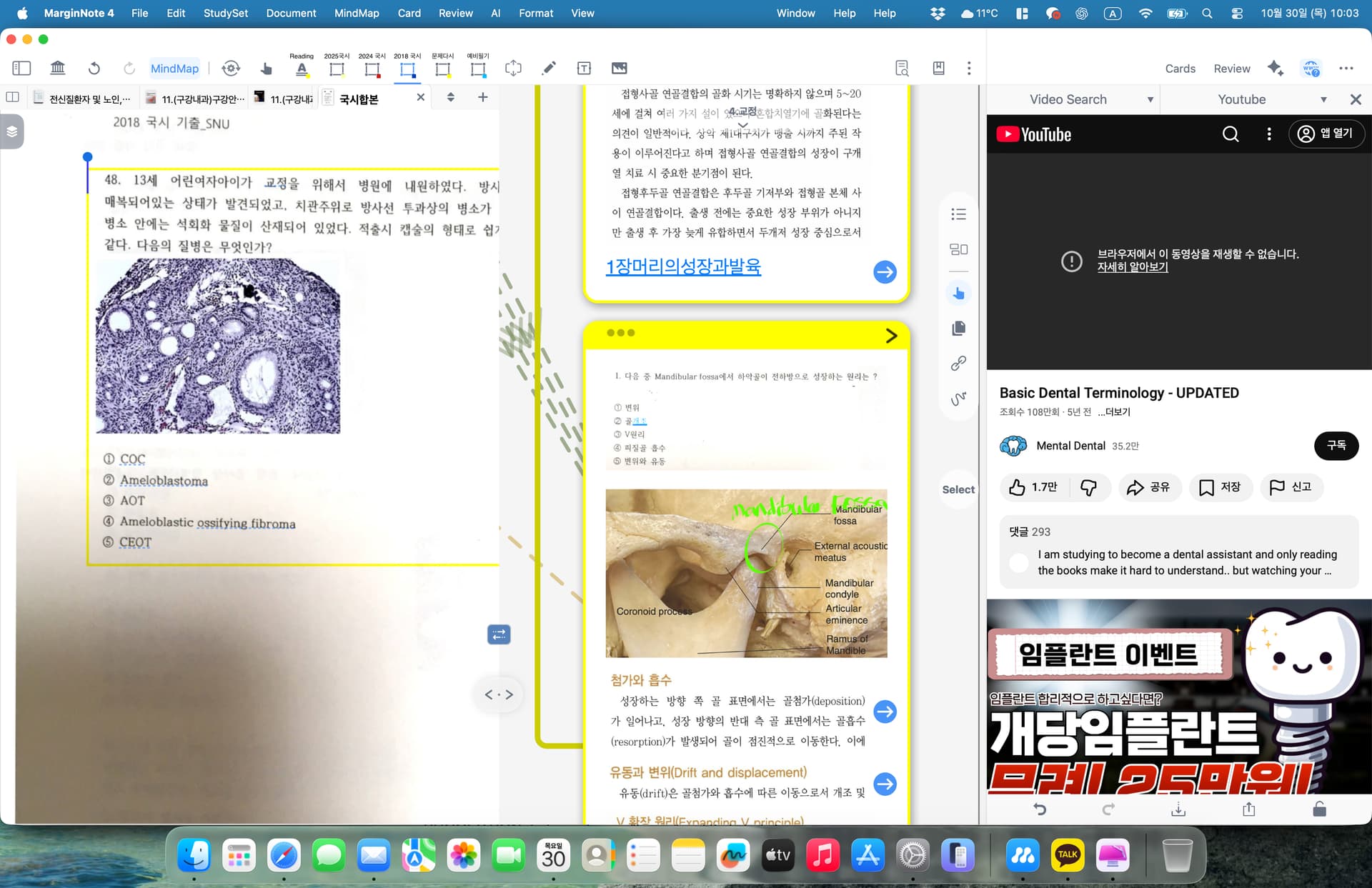Image resolution: width=1372 pixels, height=888 pixels.
Task: Choose the 예비필기 rectangle excerpt tool
Action: point(478,69)
